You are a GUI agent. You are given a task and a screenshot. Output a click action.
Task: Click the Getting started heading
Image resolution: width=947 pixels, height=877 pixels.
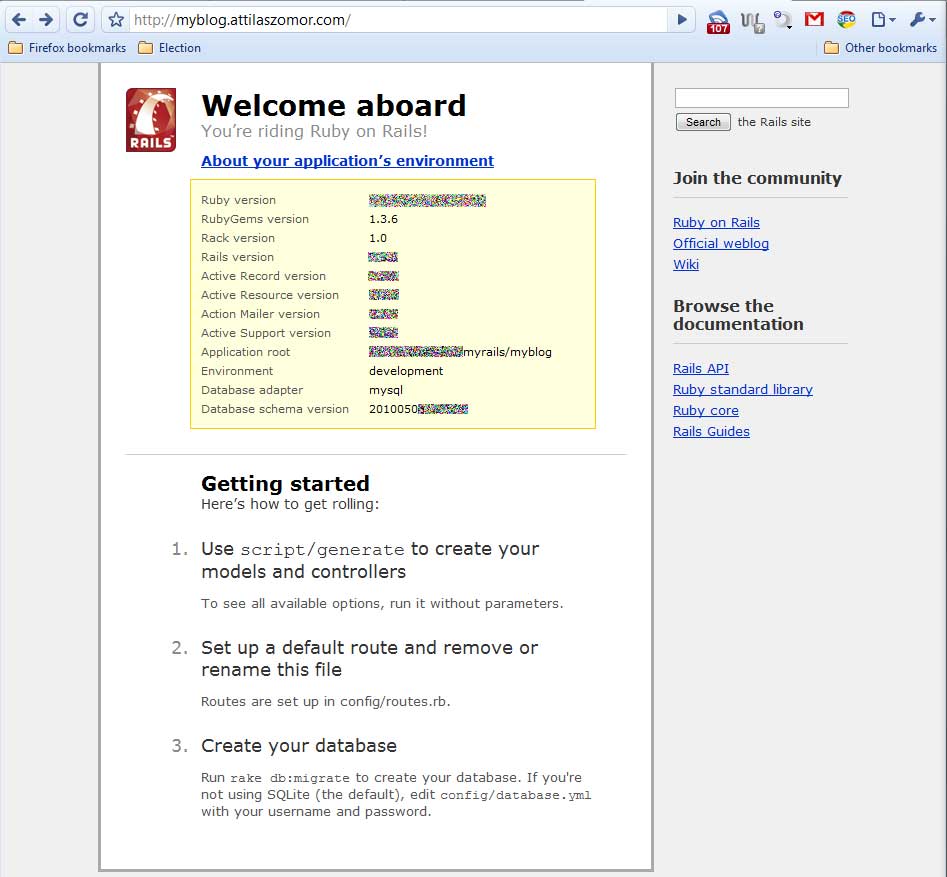coord(285,484)
